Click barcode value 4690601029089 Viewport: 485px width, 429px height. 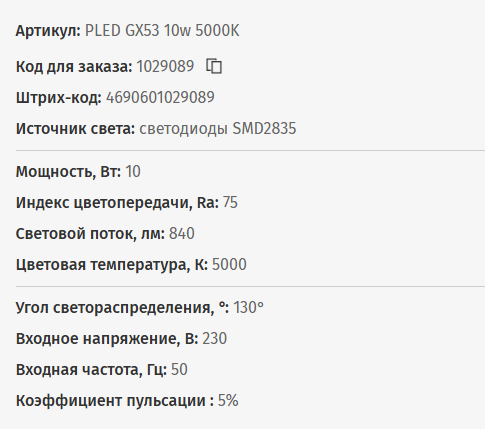coord(160,97)
